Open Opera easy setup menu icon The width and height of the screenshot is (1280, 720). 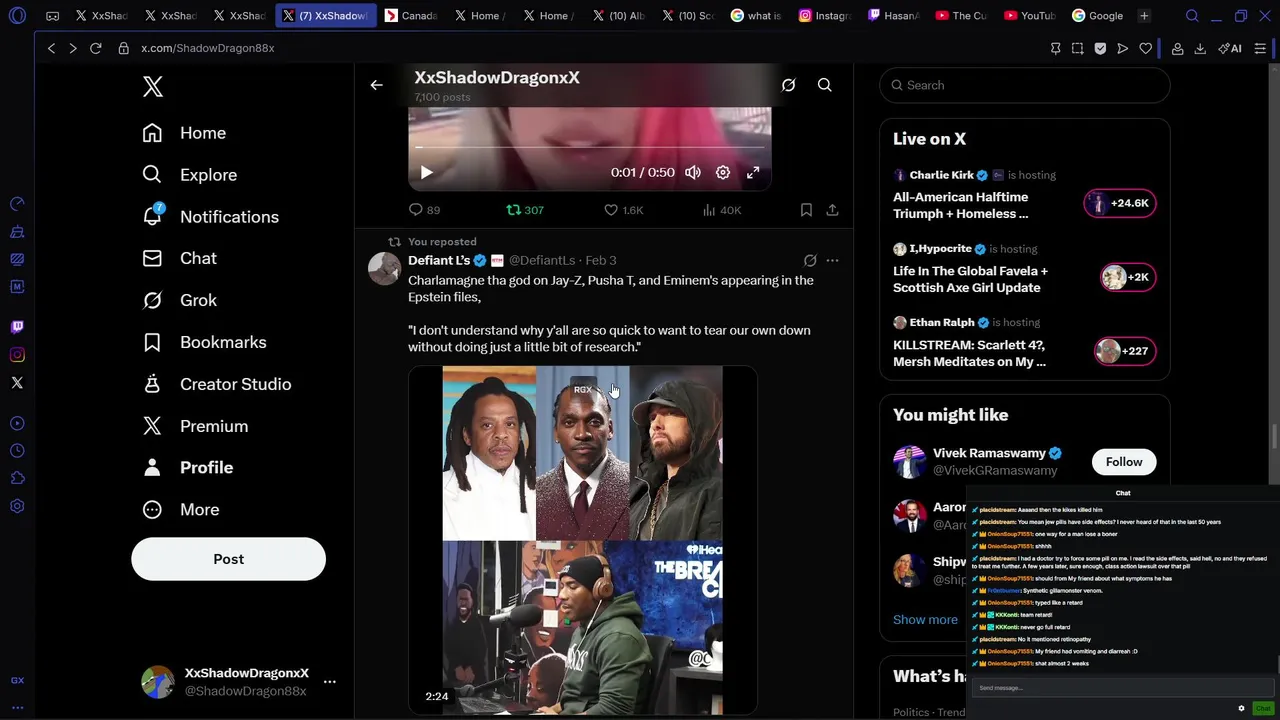click(x=1261, y=48)
